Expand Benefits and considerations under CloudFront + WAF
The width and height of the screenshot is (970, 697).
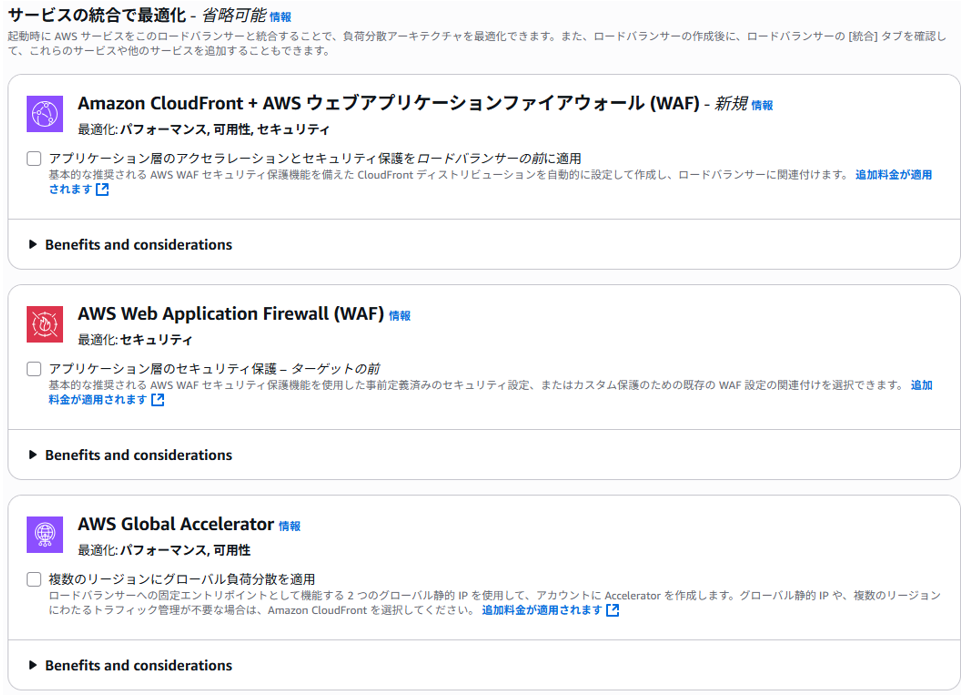tap(131, 244)
